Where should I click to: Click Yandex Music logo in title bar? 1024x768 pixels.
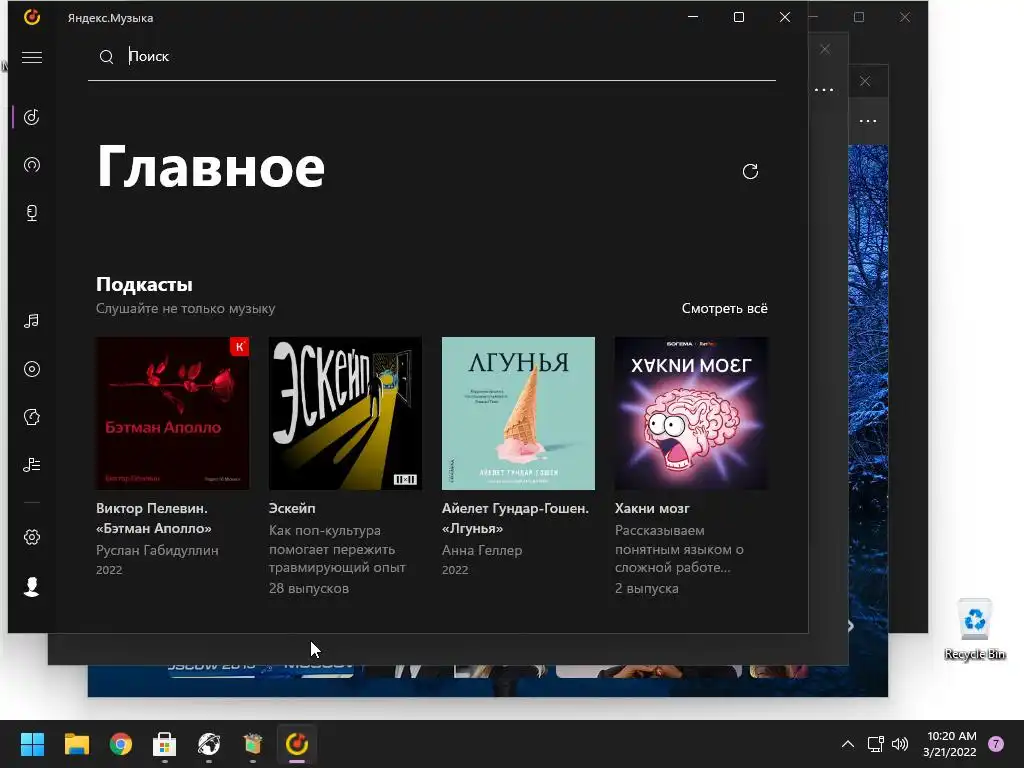[31, 17]
